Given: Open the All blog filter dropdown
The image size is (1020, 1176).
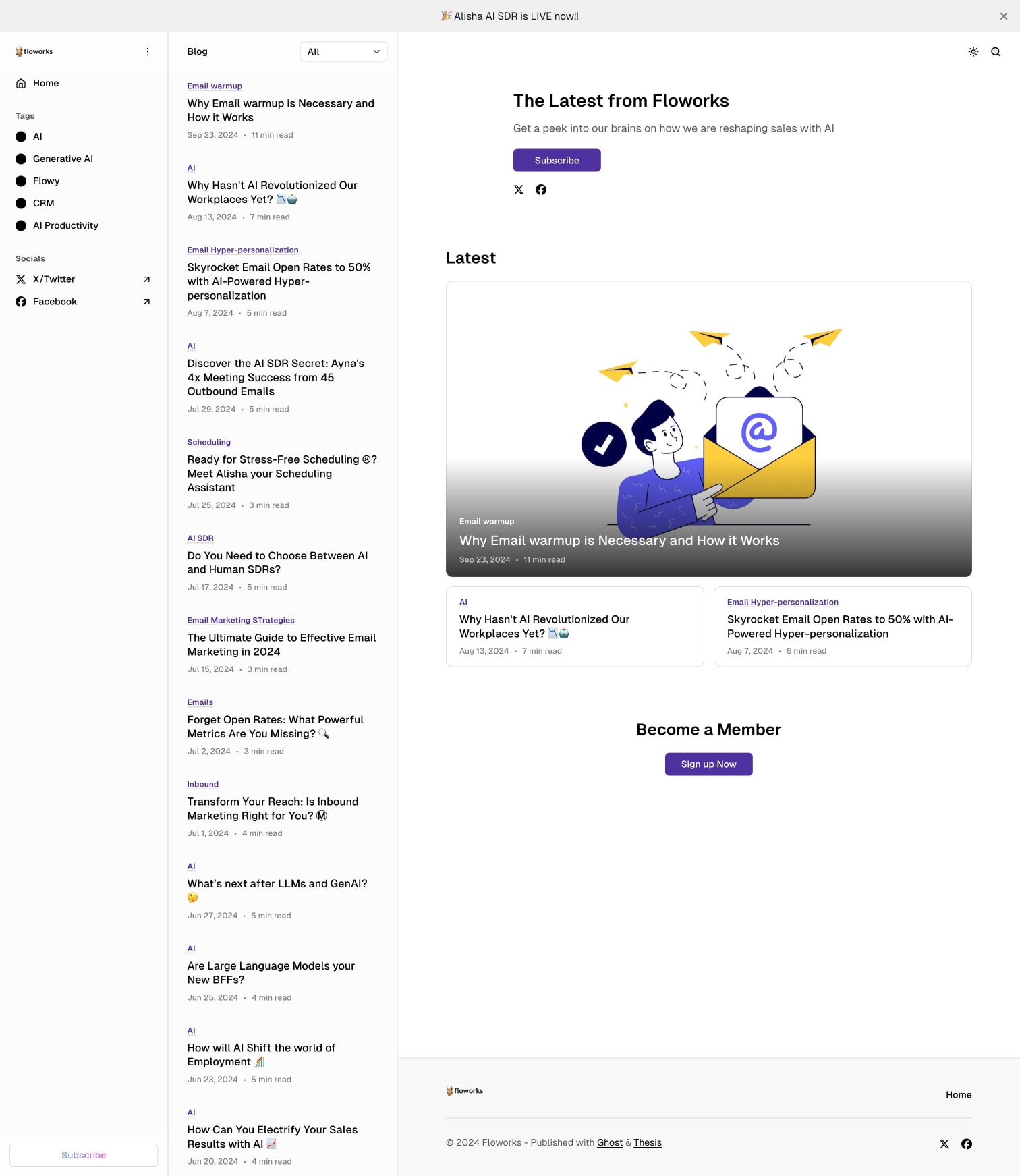Looking at the screenshot, I should click(x=343, y=51).
